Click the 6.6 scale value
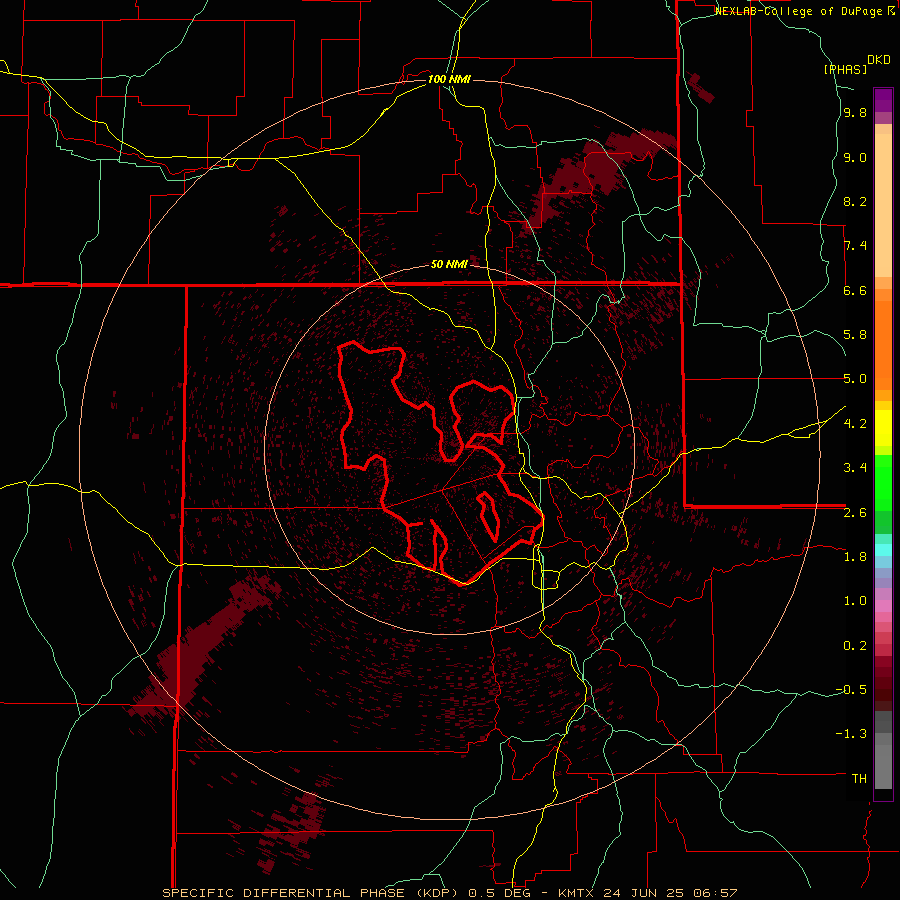Image resolution: width=900 pixels, height=900 pixels. point(855,290)
